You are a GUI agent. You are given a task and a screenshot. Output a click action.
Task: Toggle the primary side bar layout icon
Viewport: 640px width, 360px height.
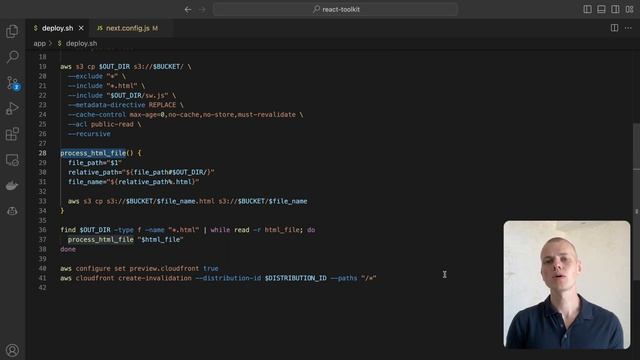tap(587, 9)
